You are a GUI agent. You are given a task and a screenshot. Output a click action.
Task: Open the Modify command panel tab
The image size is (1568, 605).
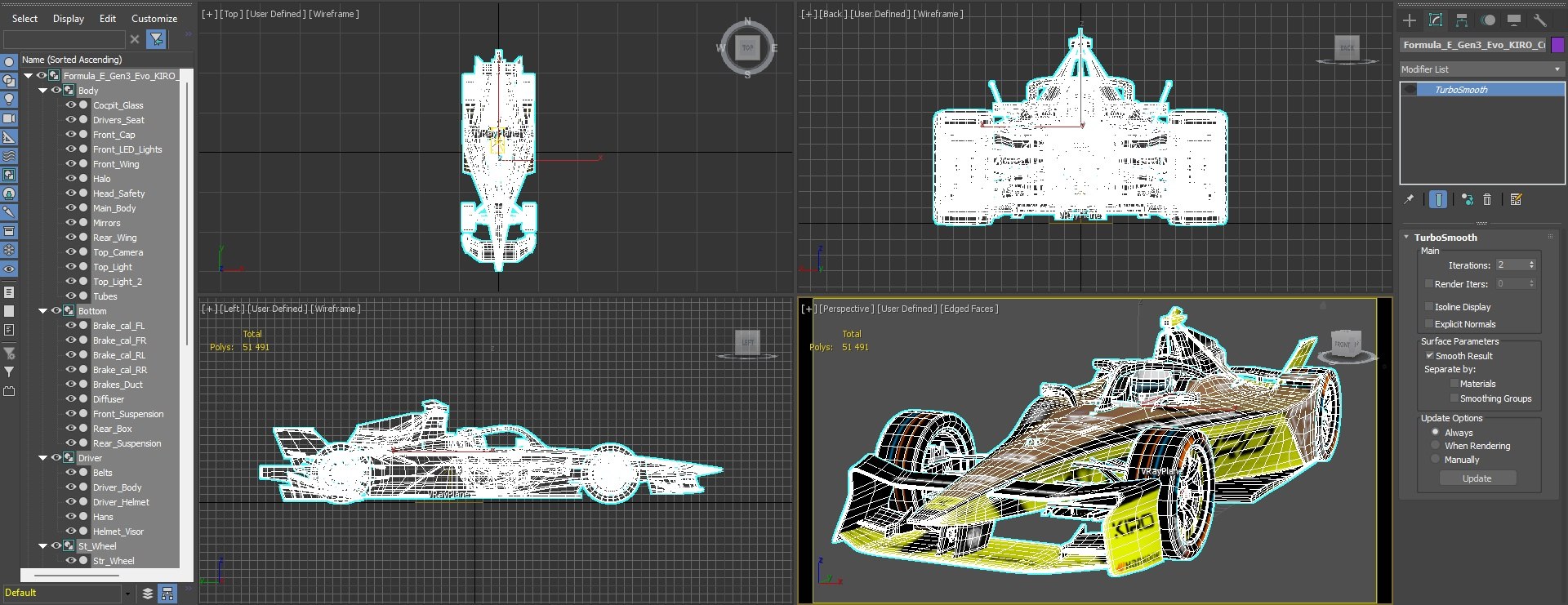click(1436, 20)
